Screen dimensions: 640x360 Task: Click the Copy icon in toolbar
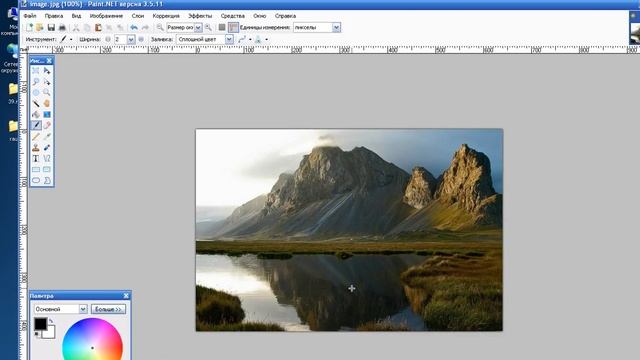point(87,27)
